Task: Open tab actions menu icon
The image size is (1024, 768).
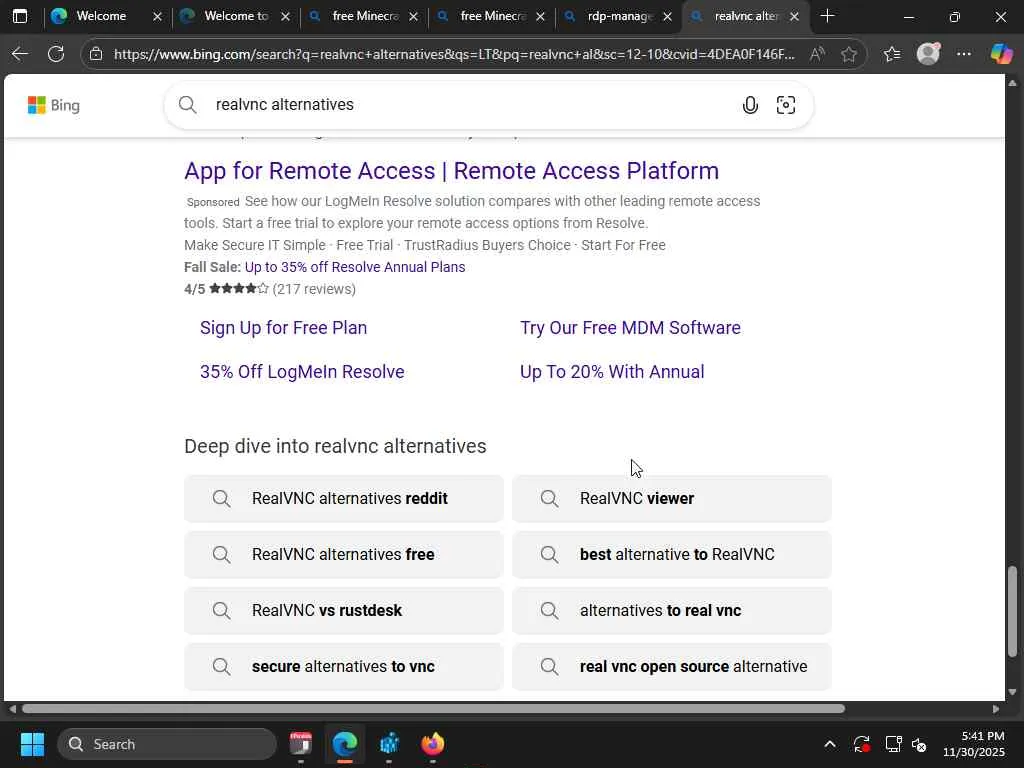Action: (x=20, y=16)
